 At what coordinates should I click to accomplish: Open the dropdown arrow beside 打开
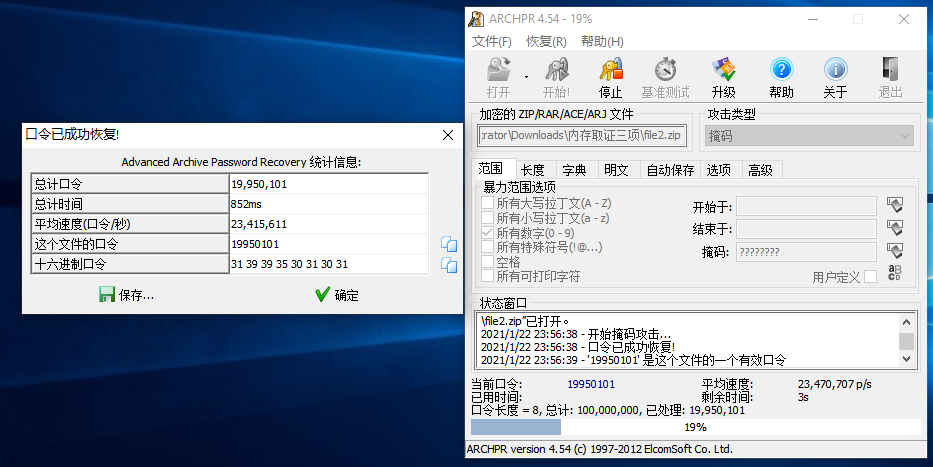pyautogui.click(x=527, y=77)
